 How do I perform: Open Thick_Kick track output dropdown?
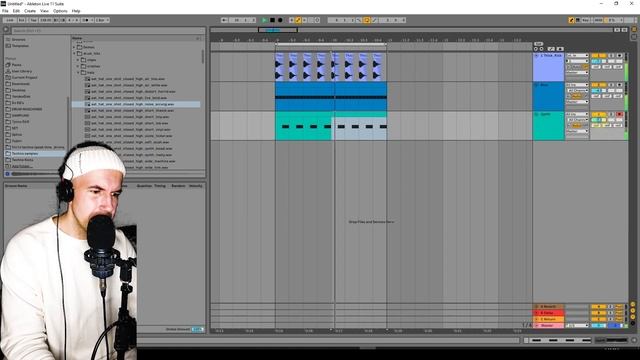577,72
